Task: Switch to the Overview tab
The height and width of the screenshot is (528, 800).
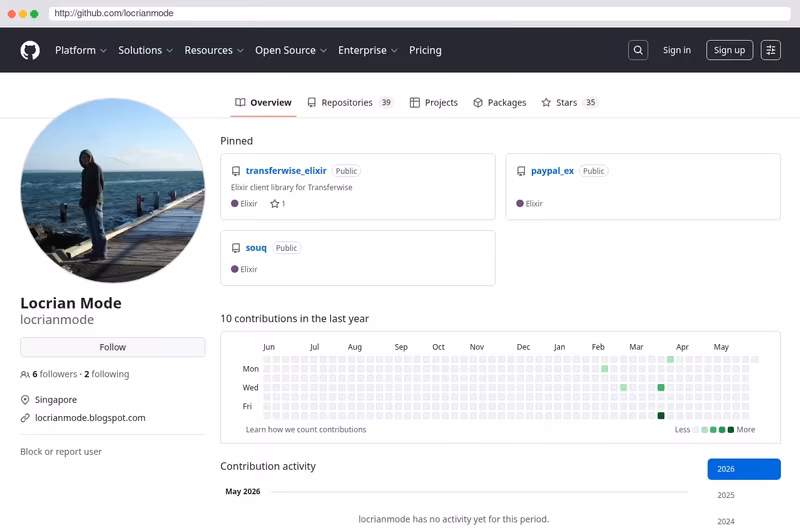Action: pyautogui.click(x=263, y=103)
